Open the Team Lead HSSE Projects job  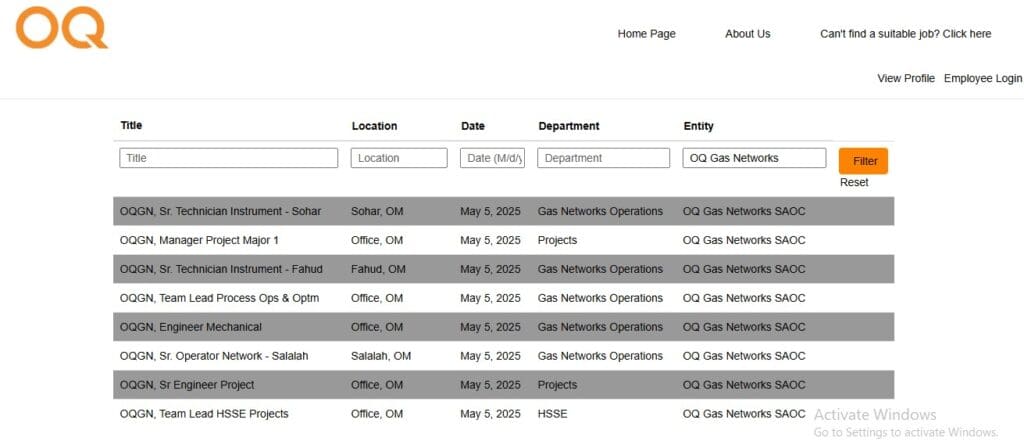click(x=204, y=414)
